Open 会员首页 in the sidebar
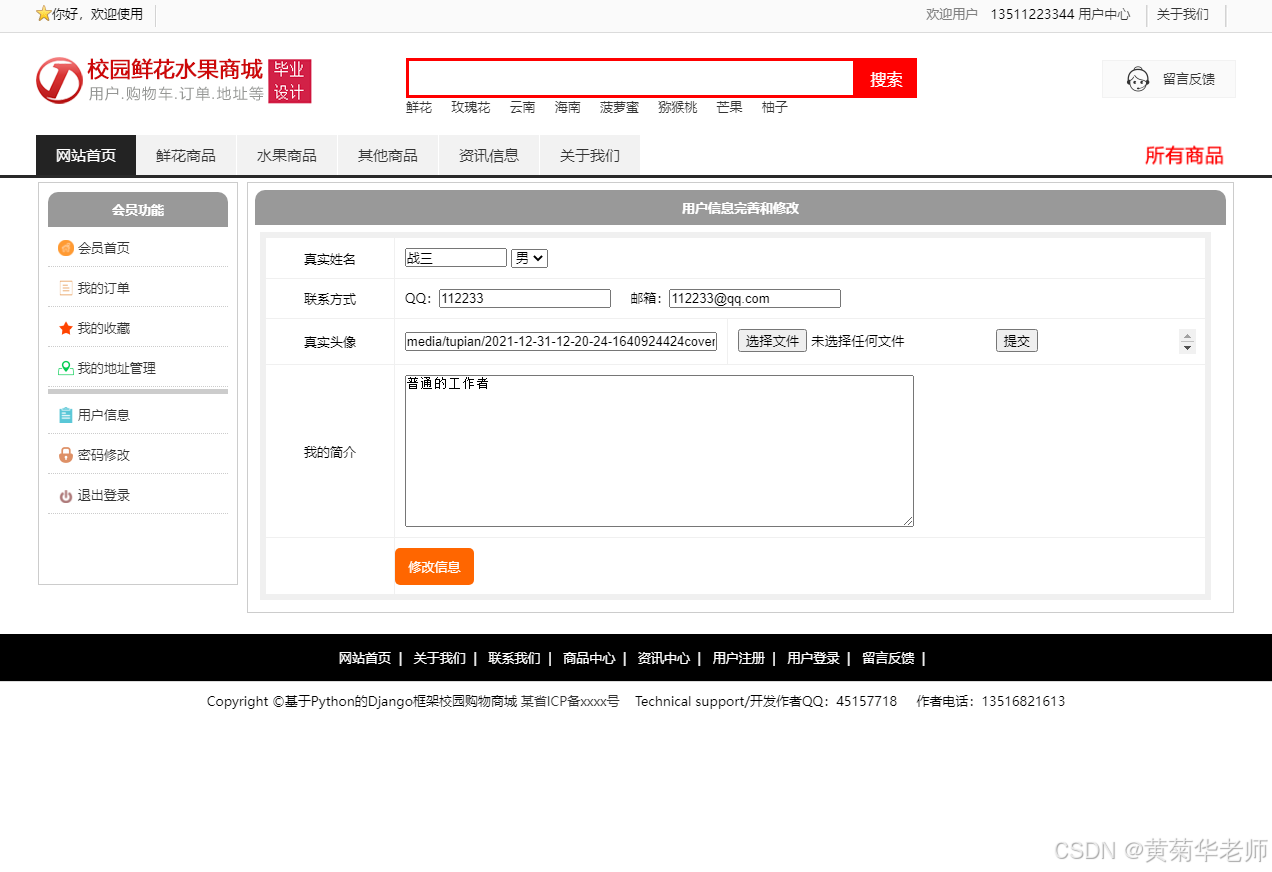The width and height of the screenshot is (1272, 872). pyautogui.click(x=104, y=248)
